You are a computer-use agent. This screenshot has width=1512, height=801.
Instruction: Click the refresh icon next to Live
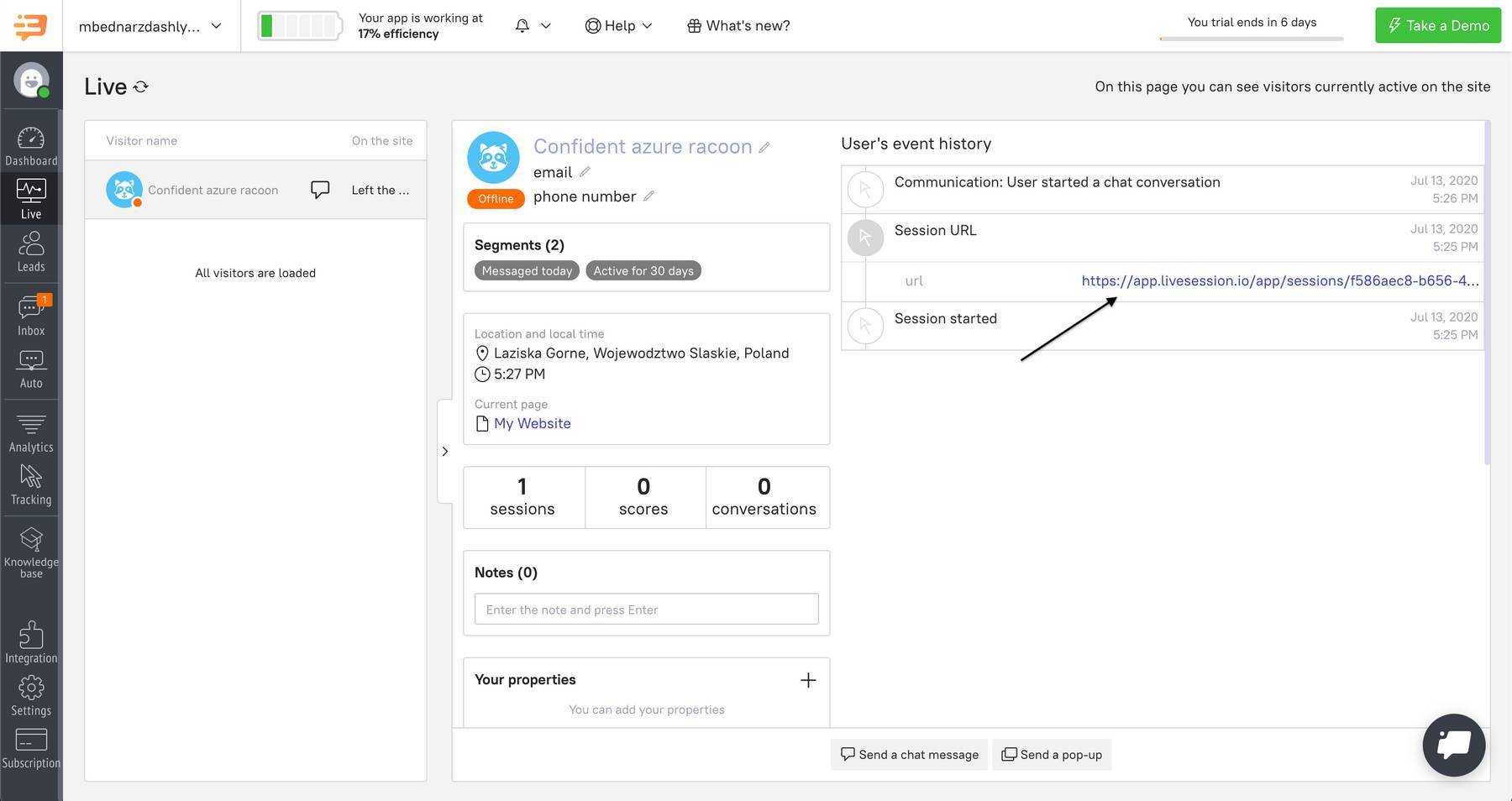141,86
